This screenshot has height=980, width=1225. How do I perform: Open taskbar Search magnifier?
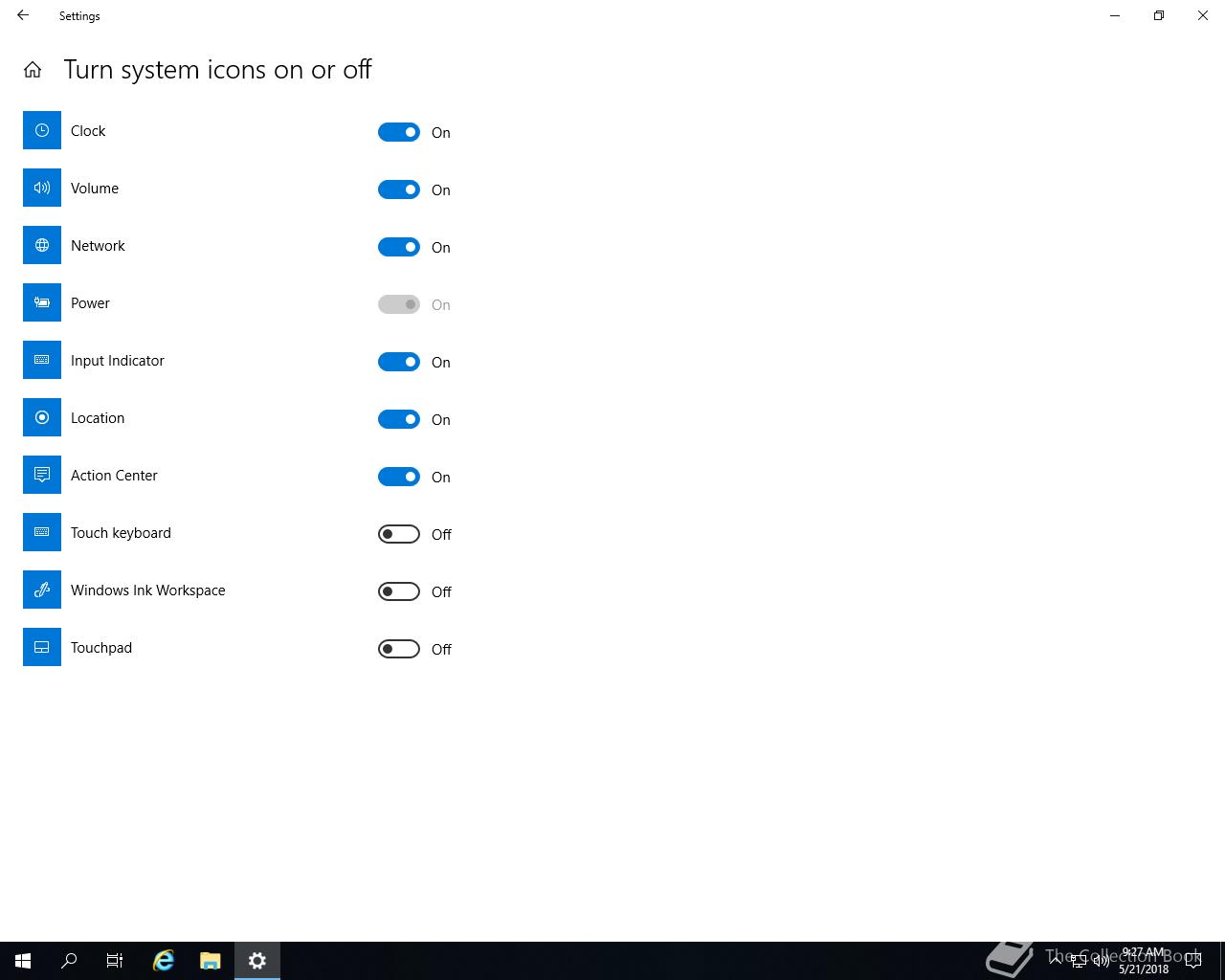point(69,961)
